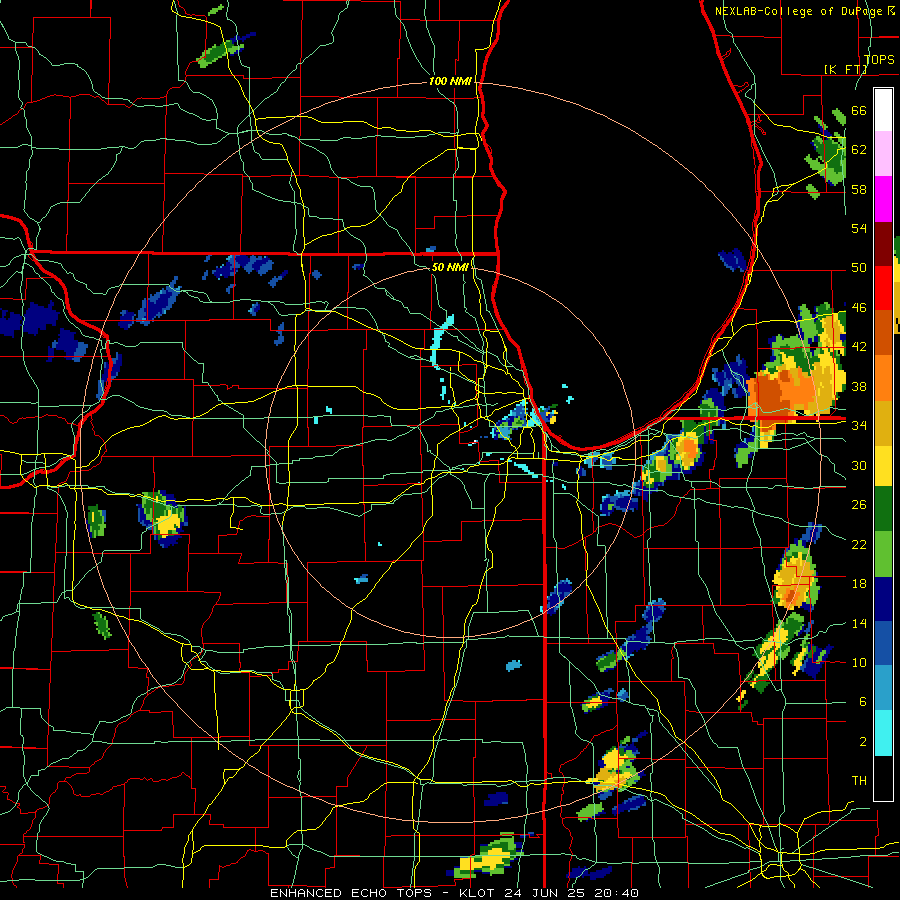Click the magenta legend swatch near 58

[883, 199]
